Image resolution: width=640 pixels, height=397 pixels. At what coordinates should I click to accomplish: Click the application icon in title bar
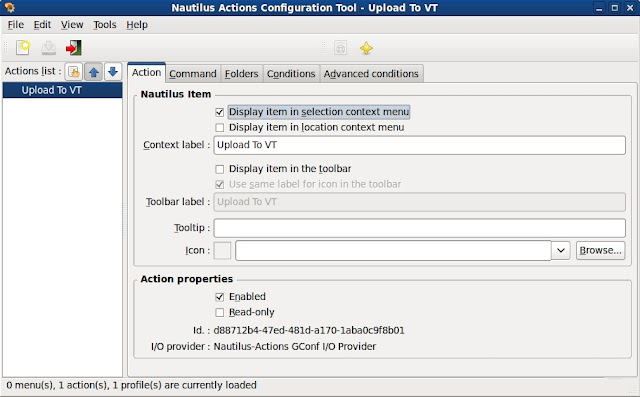[x=9, y=7]
